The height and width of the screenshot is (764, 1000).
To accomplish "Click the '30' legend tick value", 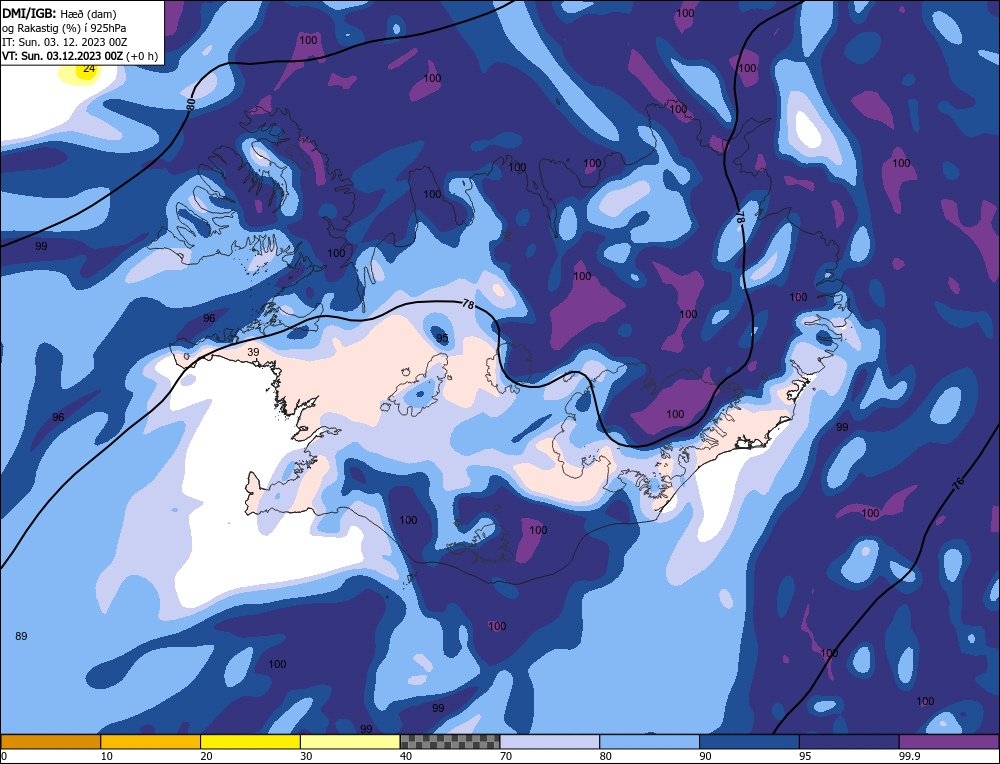I will click(306, 756).
